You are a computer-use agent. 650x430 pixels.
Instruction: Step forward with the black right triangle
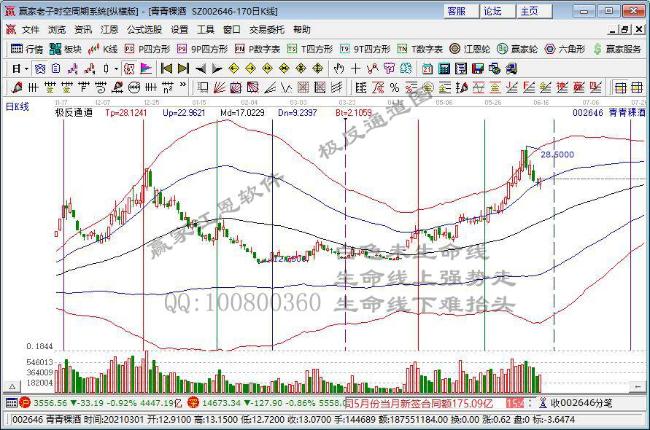(217, 68)
